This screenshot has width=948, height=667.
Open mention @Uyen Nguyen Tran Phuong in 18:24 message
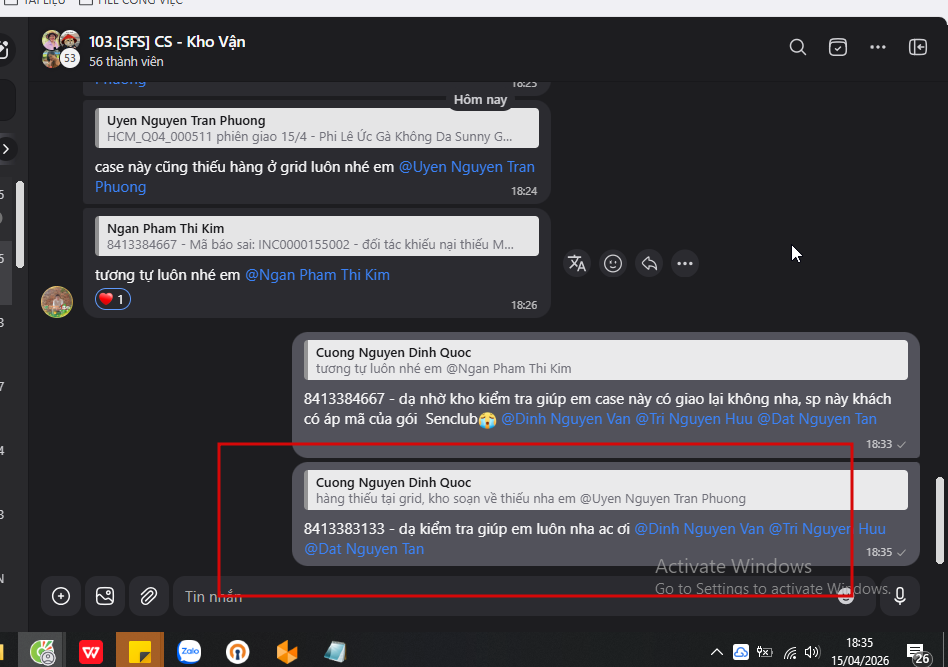314,177
